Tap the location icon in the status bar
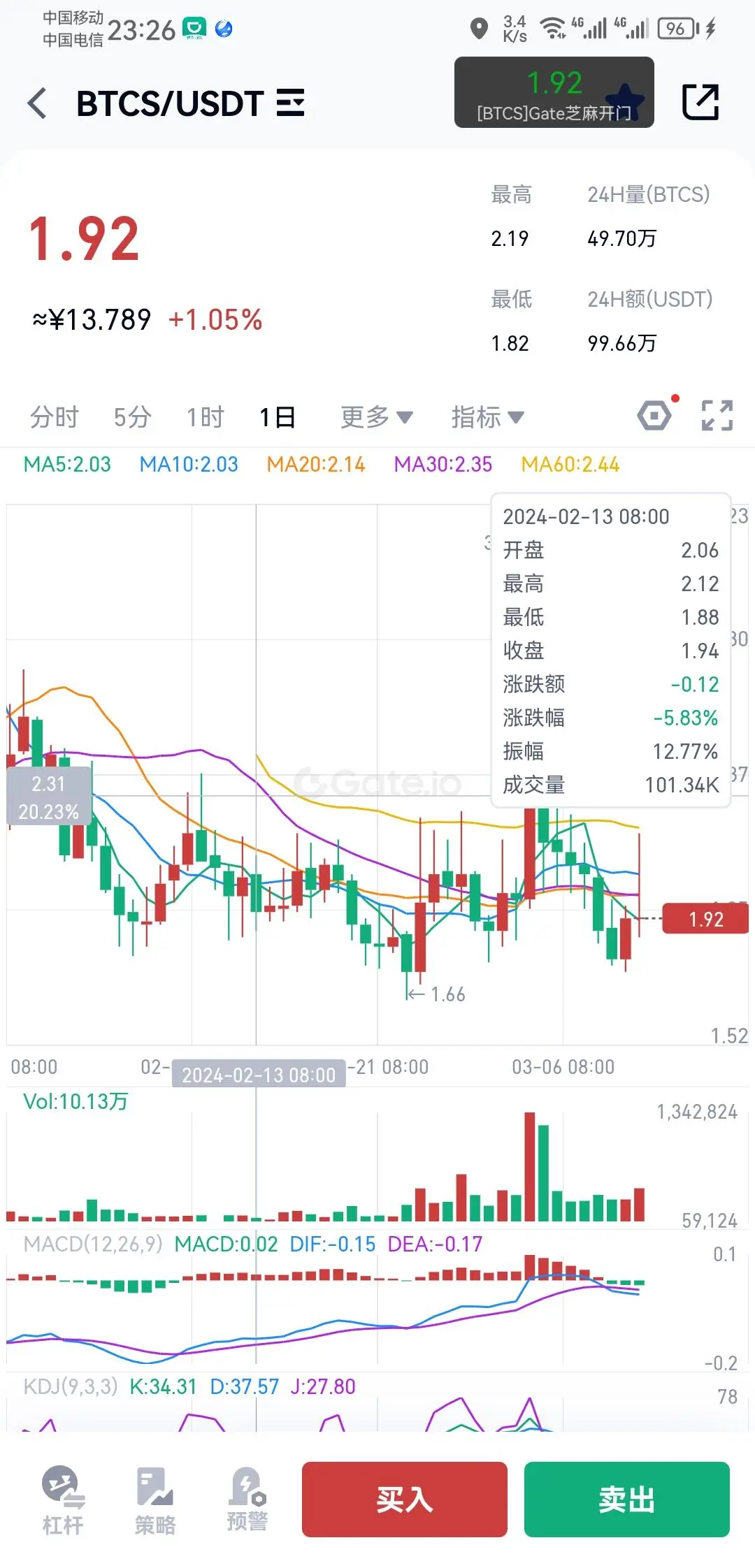Screen dimensions: 755x1568 pyautogui.click(x=479, y=29)
